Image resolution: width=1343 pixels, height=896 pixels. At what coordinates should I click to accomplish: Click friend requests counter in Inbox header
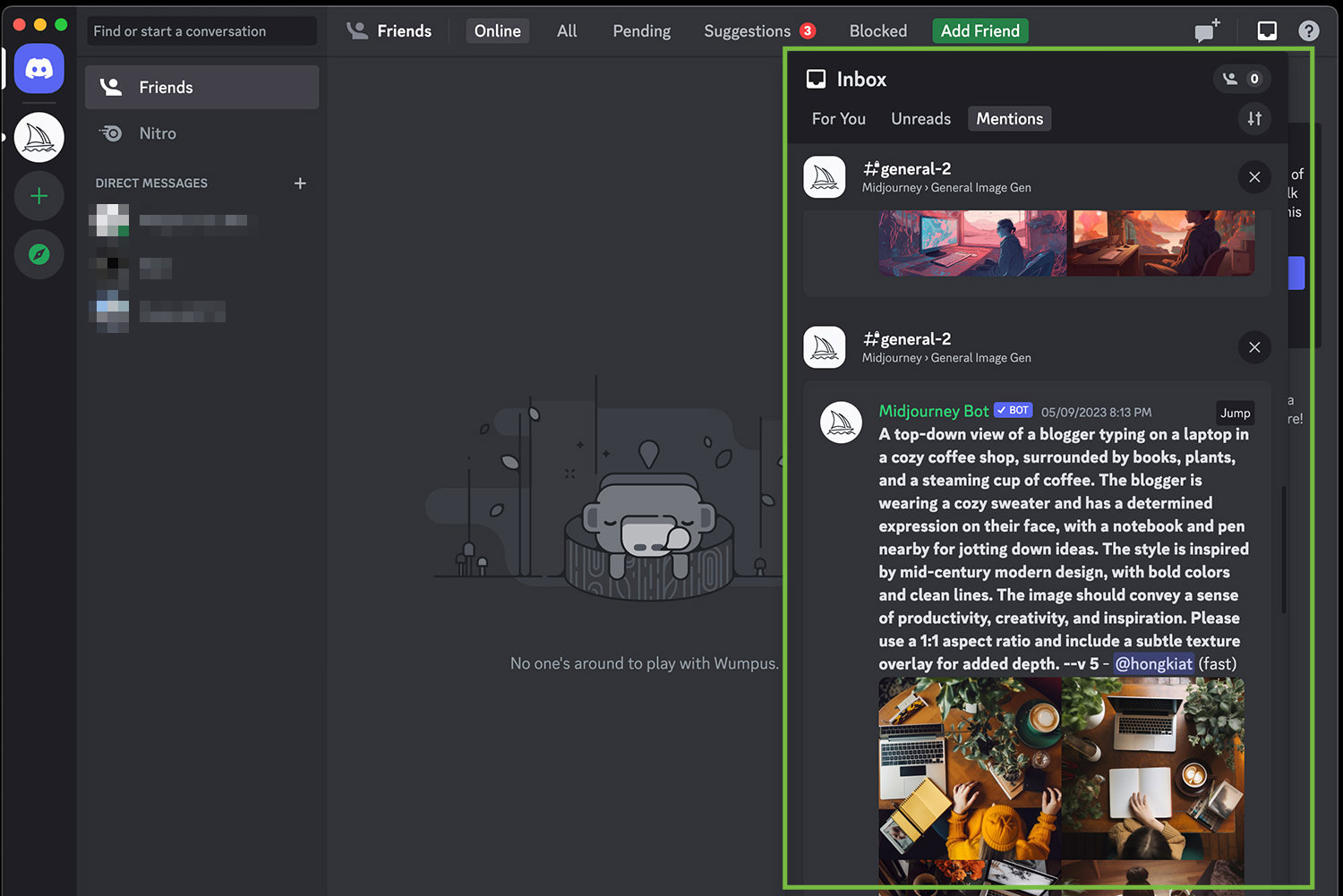click(1242, 79)
